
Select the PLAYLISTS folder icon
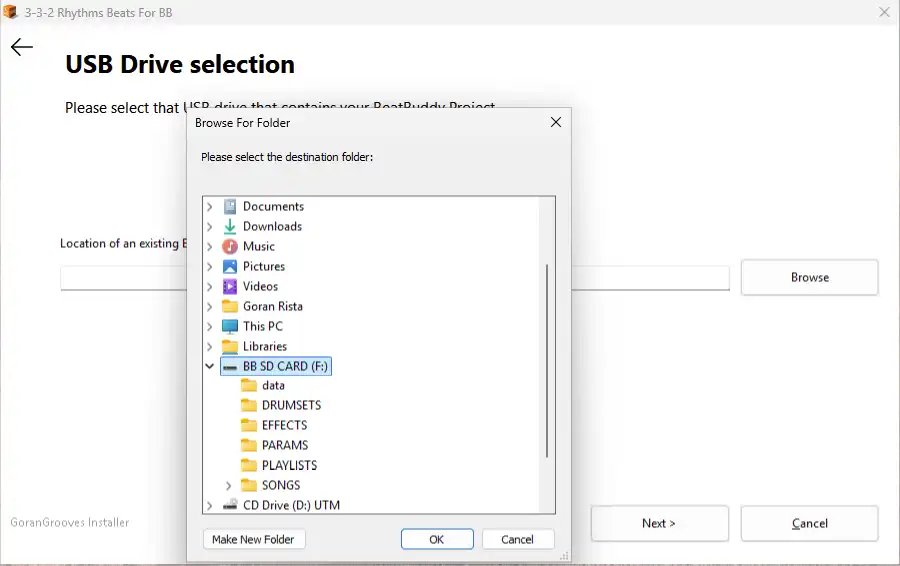pos(249,465)
